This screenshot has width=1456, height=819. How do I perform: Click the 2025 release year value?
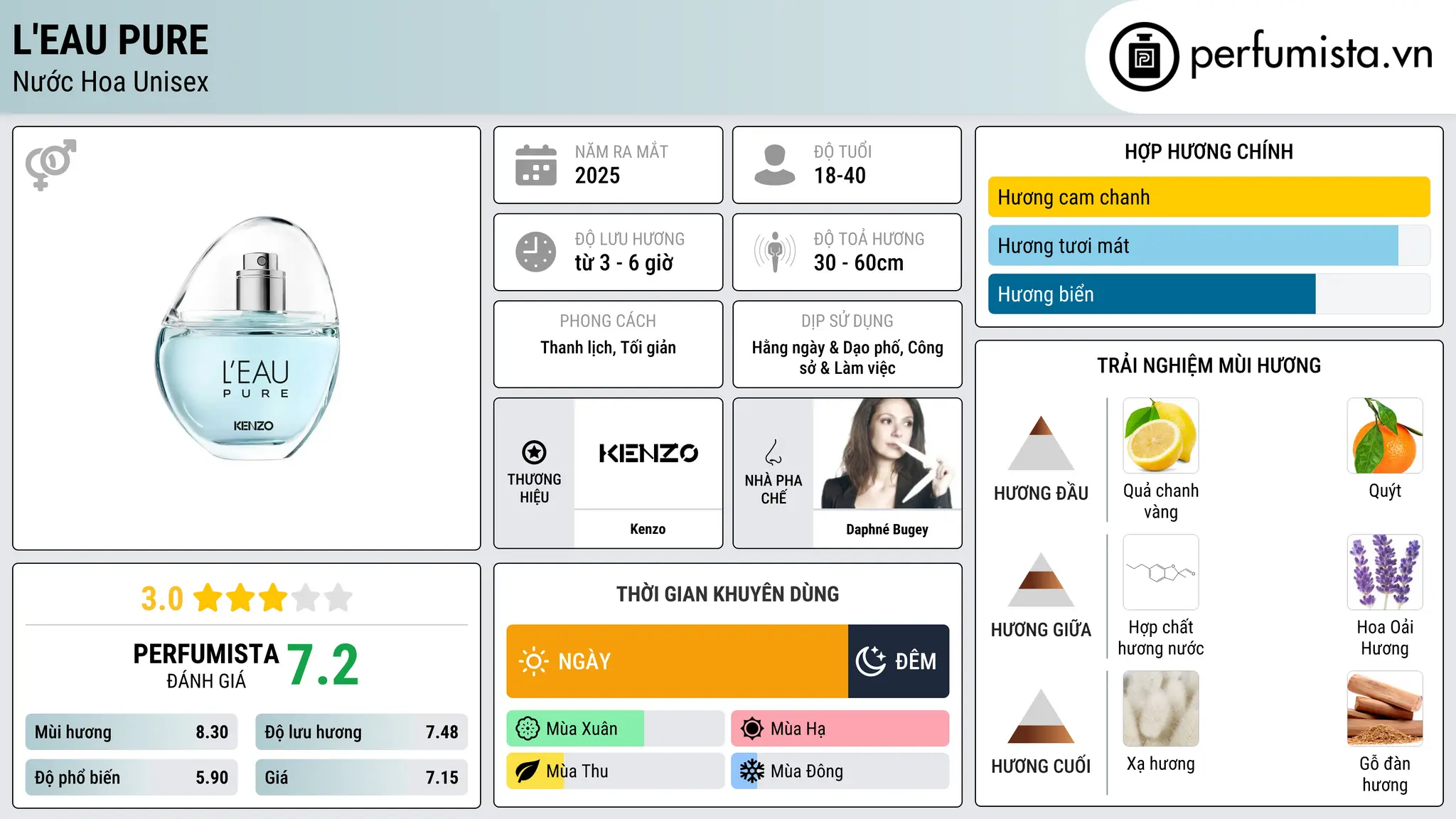pos(597,176)
